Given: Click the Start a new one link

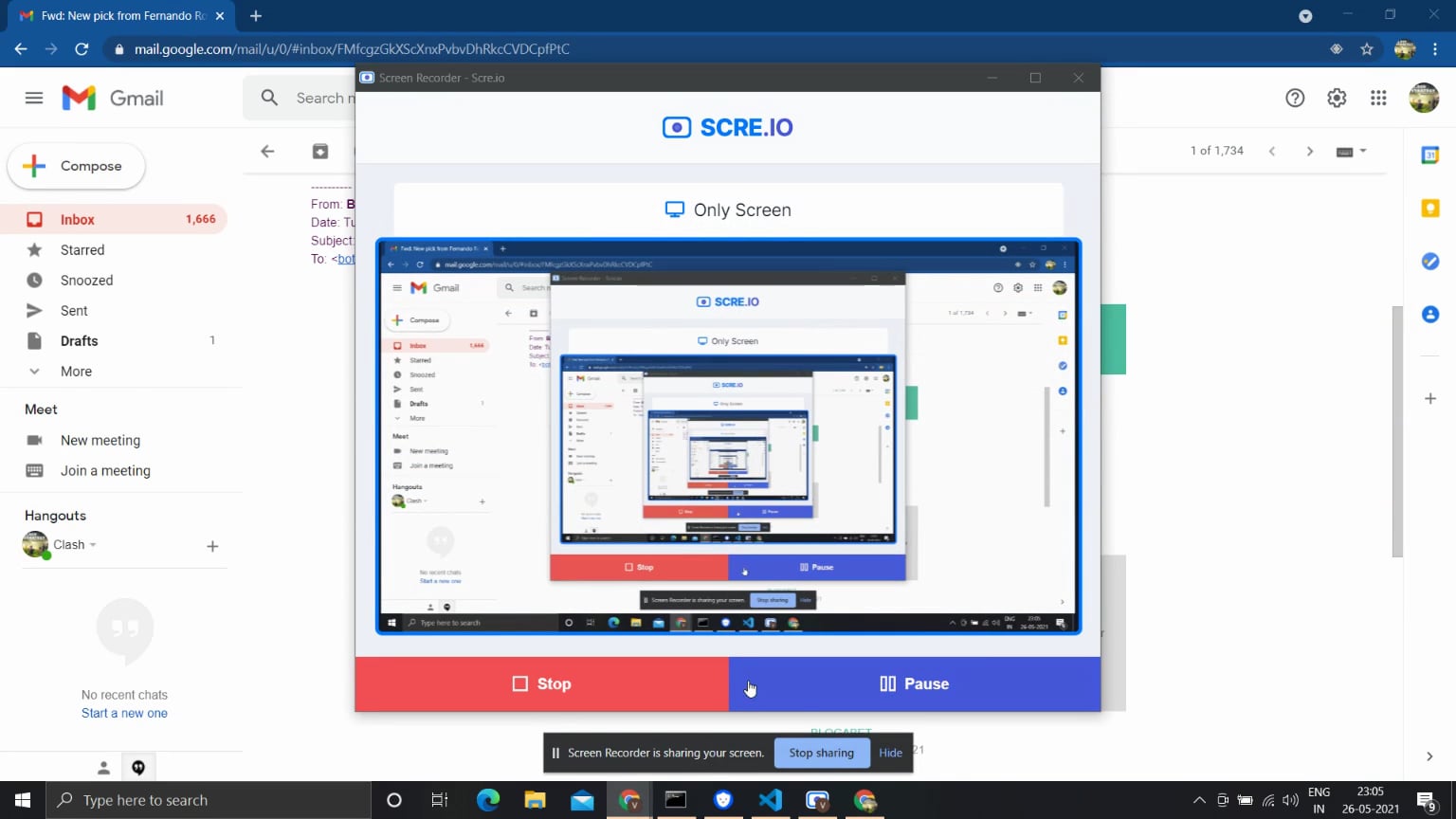Looking at the screenshot, I should (x=124, y=714).
